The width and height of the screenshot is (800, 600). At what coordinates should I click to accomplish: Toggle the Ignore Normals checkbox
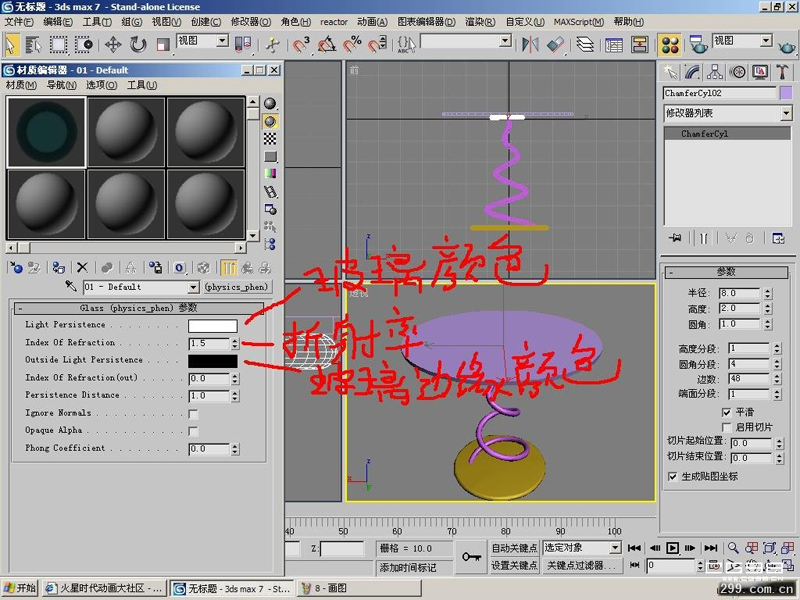[193, 414]
